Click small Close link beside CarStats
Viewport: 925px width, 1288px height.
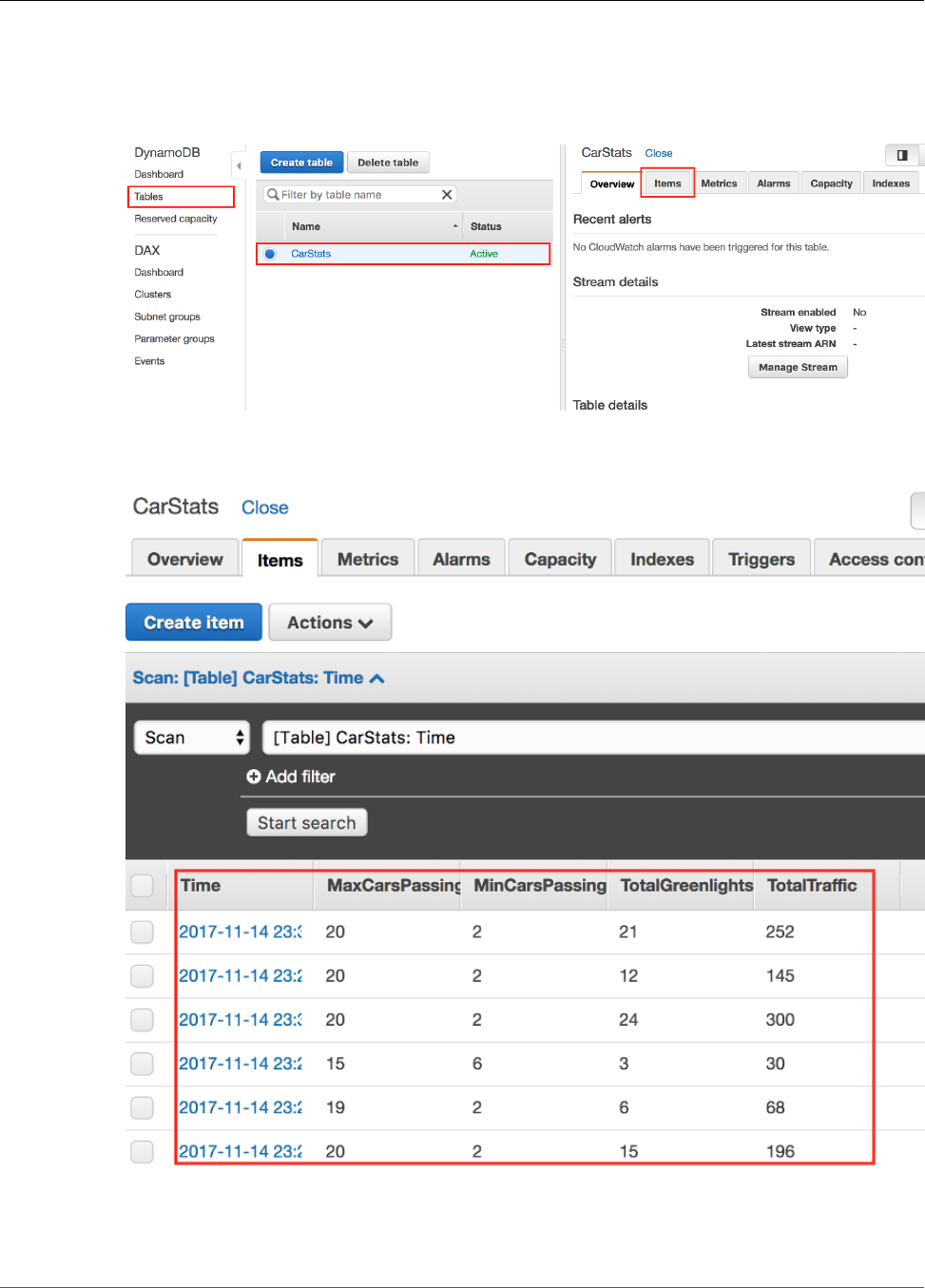point(659,153)
